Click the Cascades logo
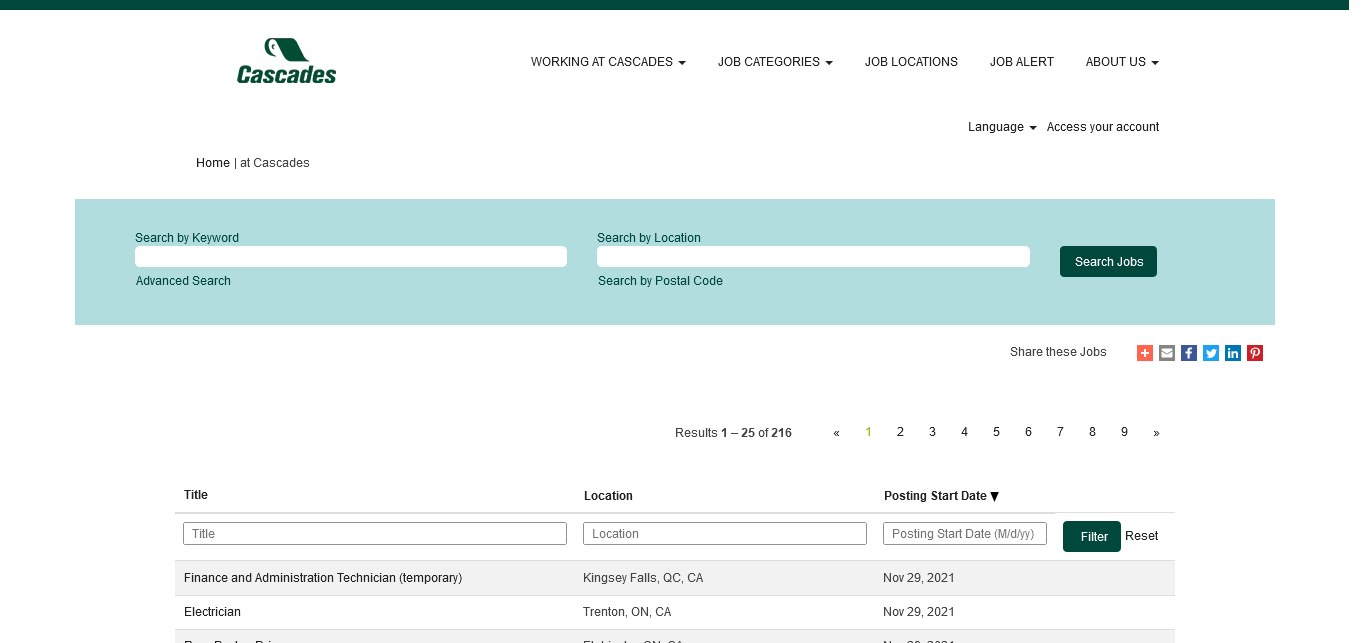This screenshot has height=643, width=1366. click(x=286, y=61)
